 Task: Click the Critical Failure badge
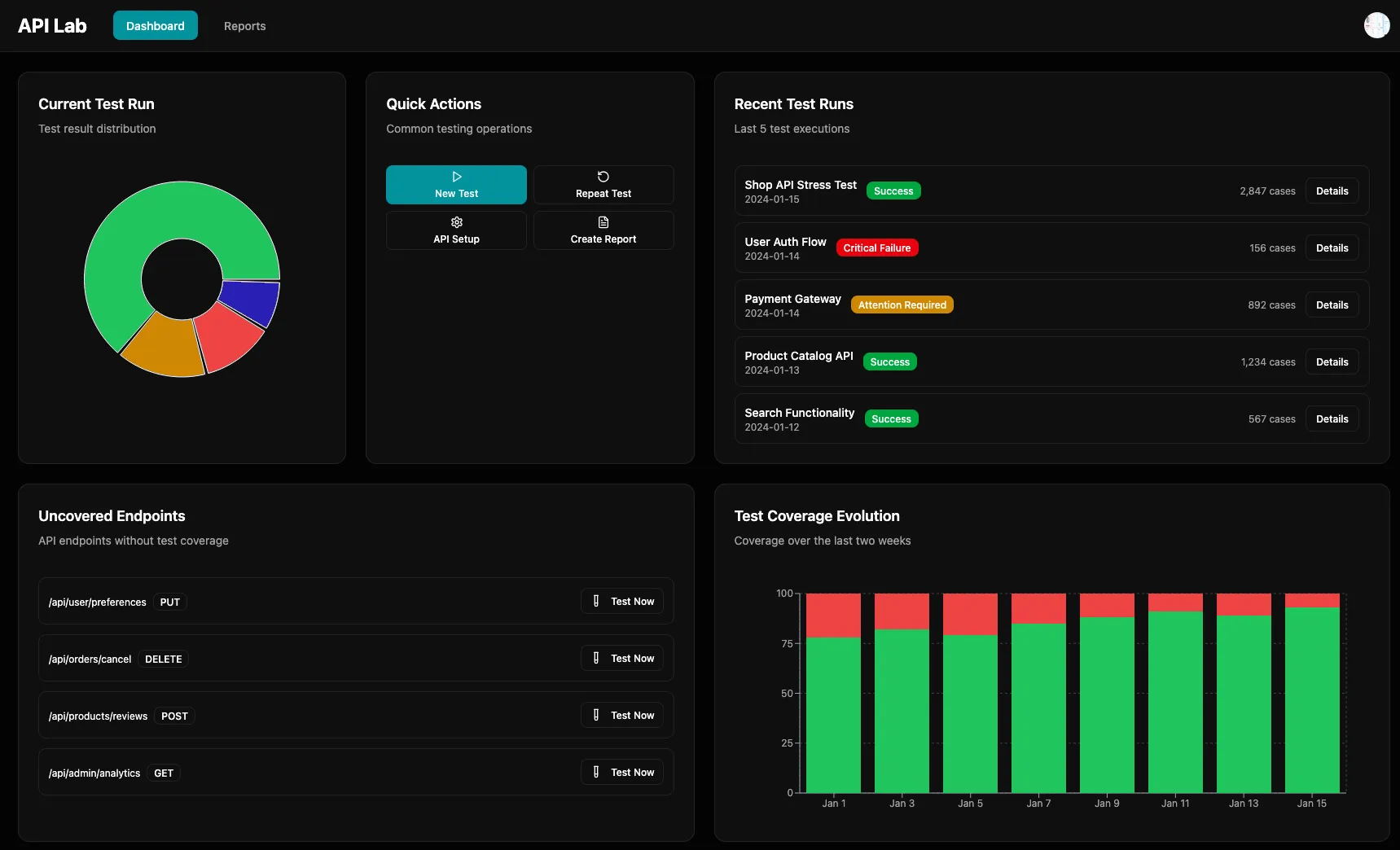pyautogui.click(x=876, y=248)
